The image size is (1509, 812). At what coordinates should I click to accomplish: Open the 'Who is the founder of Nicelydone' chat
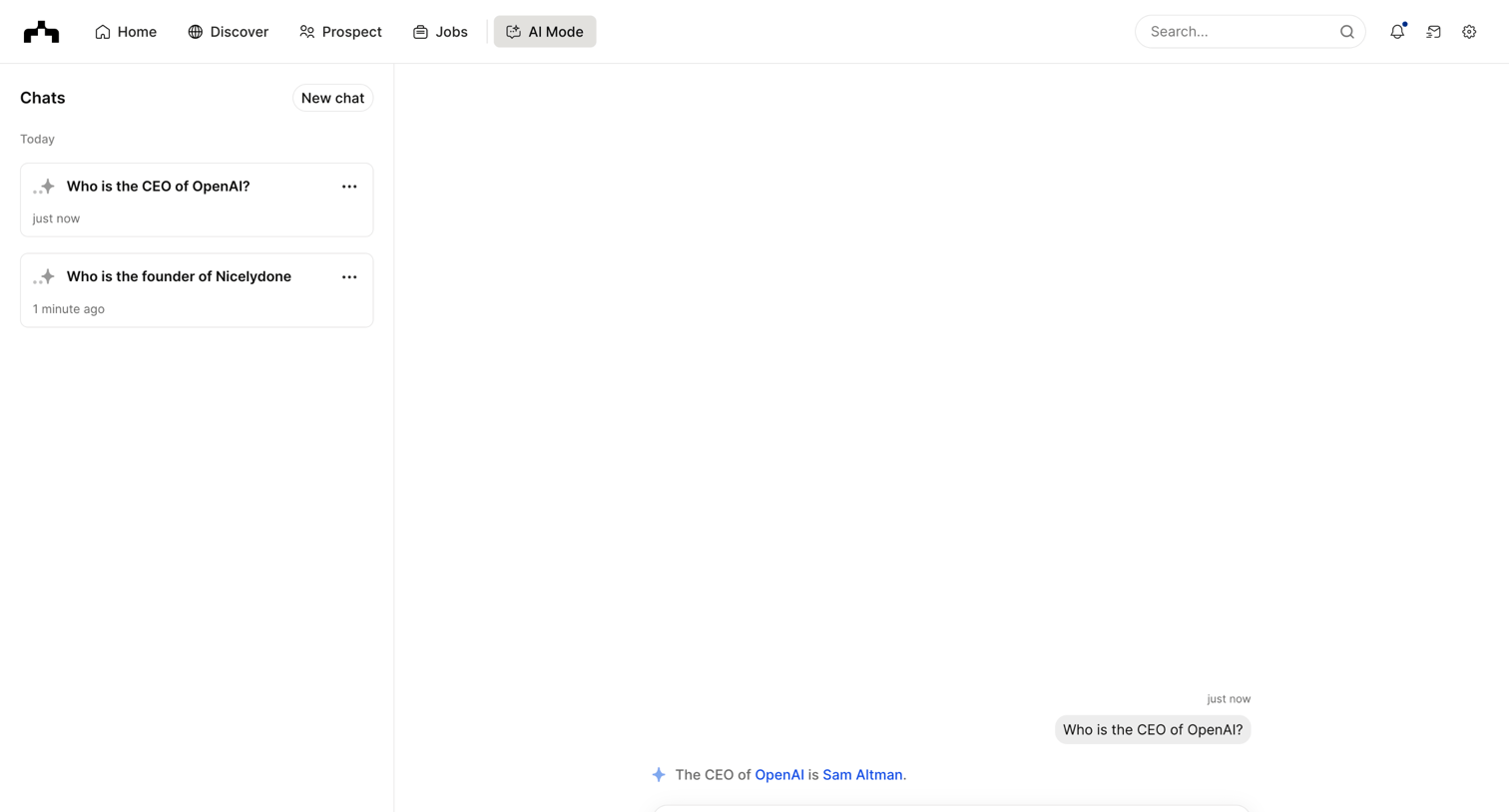(197, 290)
